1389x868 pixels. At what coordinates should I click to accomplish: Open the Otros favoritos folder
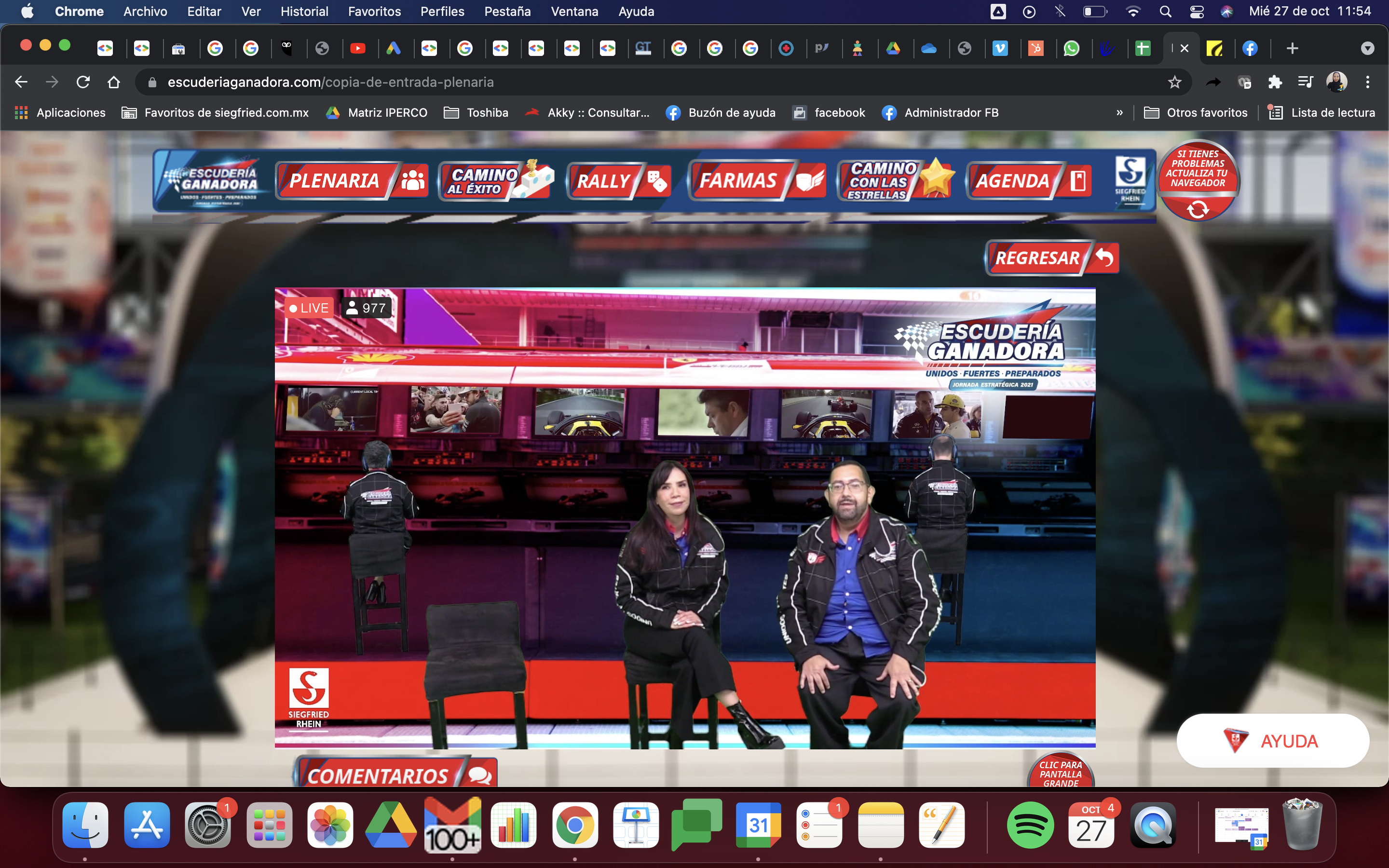pos(1196,112)
